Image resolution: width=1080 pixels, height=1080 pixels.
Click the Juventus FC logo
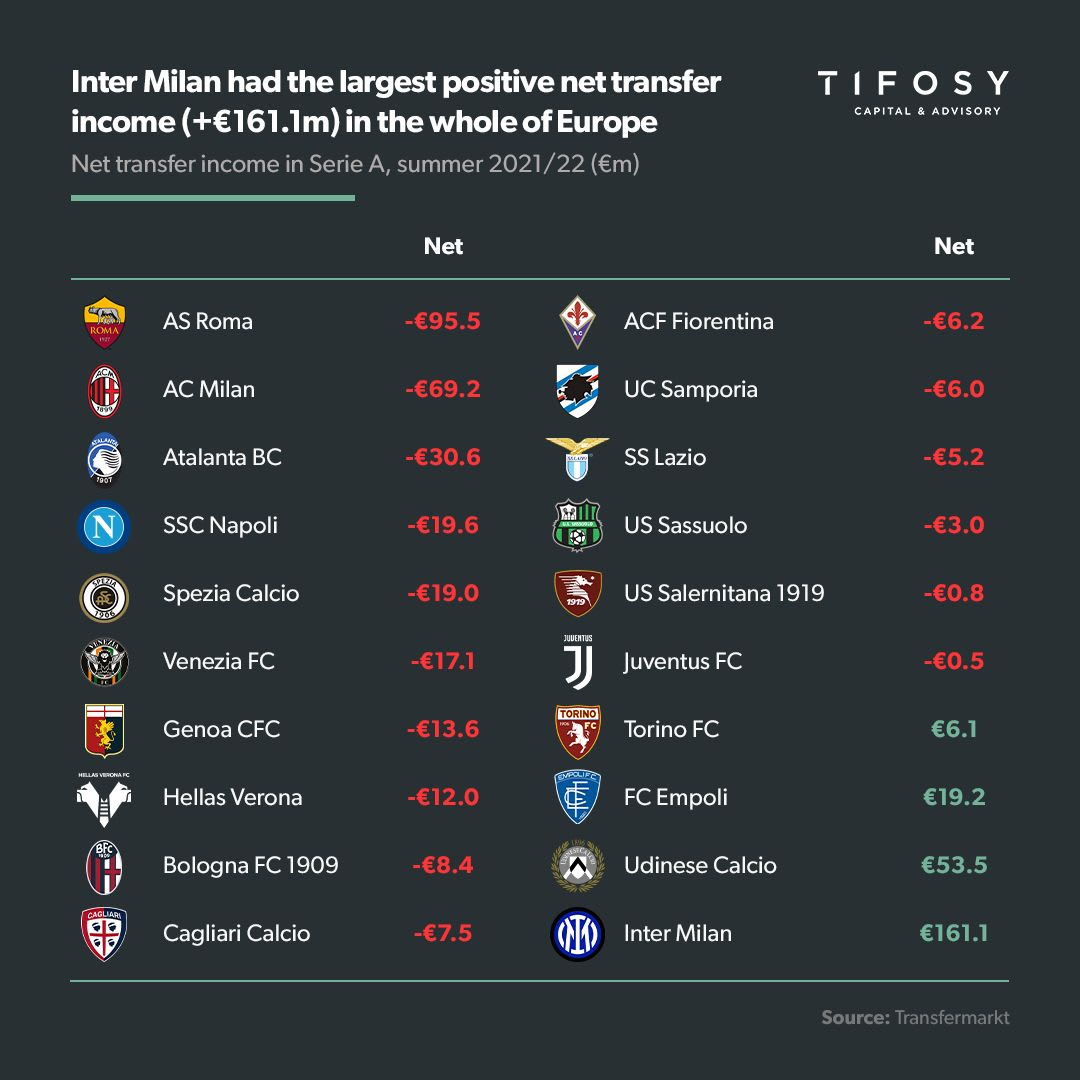578,662
